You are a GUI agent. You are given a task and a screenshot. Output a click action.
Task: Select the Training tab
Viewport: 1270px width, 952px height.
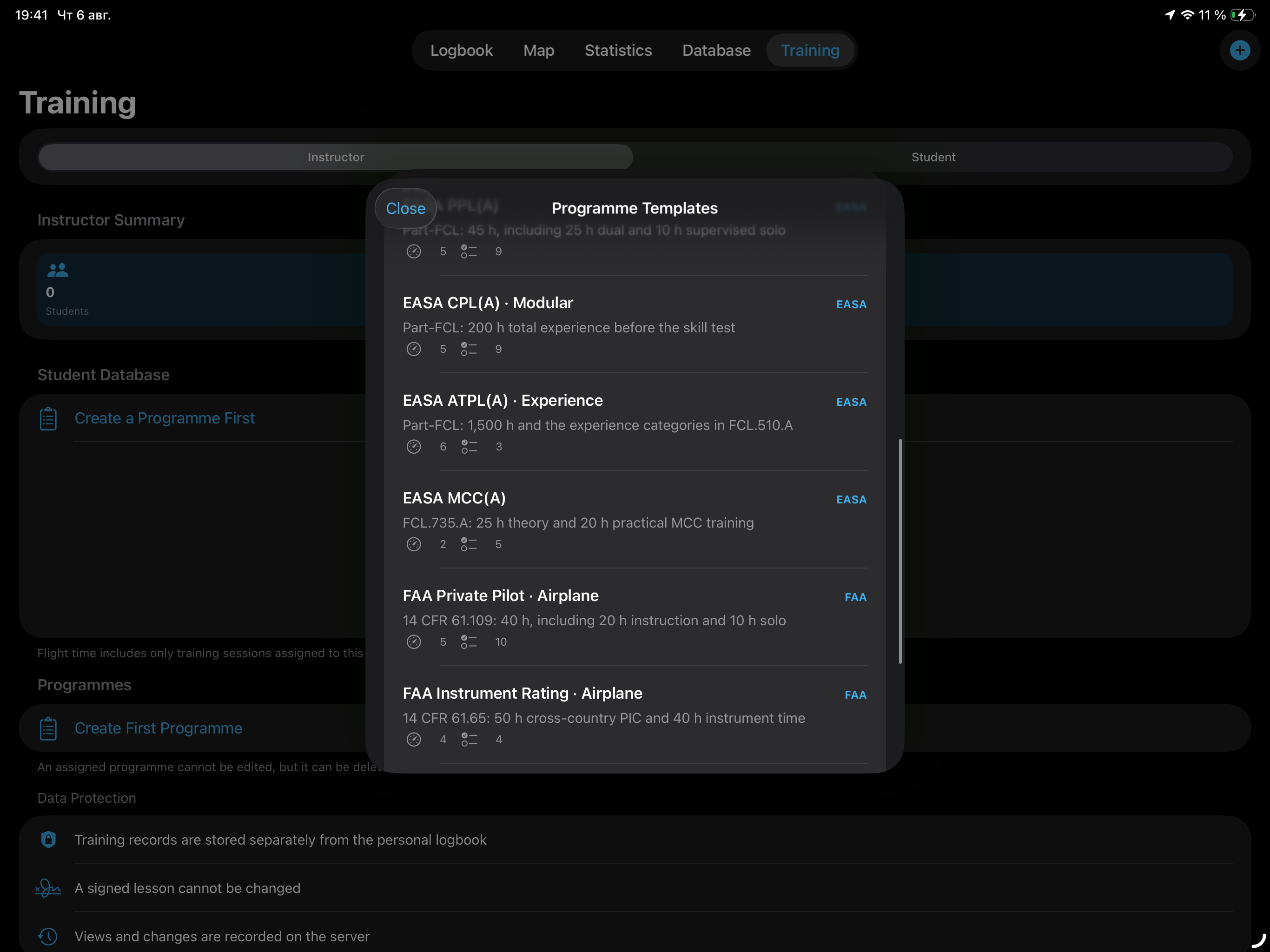tap(810, 51)
